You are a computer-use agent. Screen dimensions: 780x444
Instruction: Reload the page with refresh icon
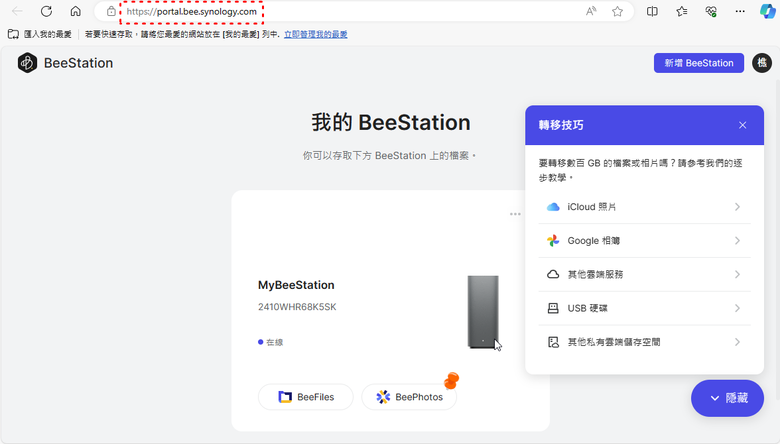[x=46, y=11]
